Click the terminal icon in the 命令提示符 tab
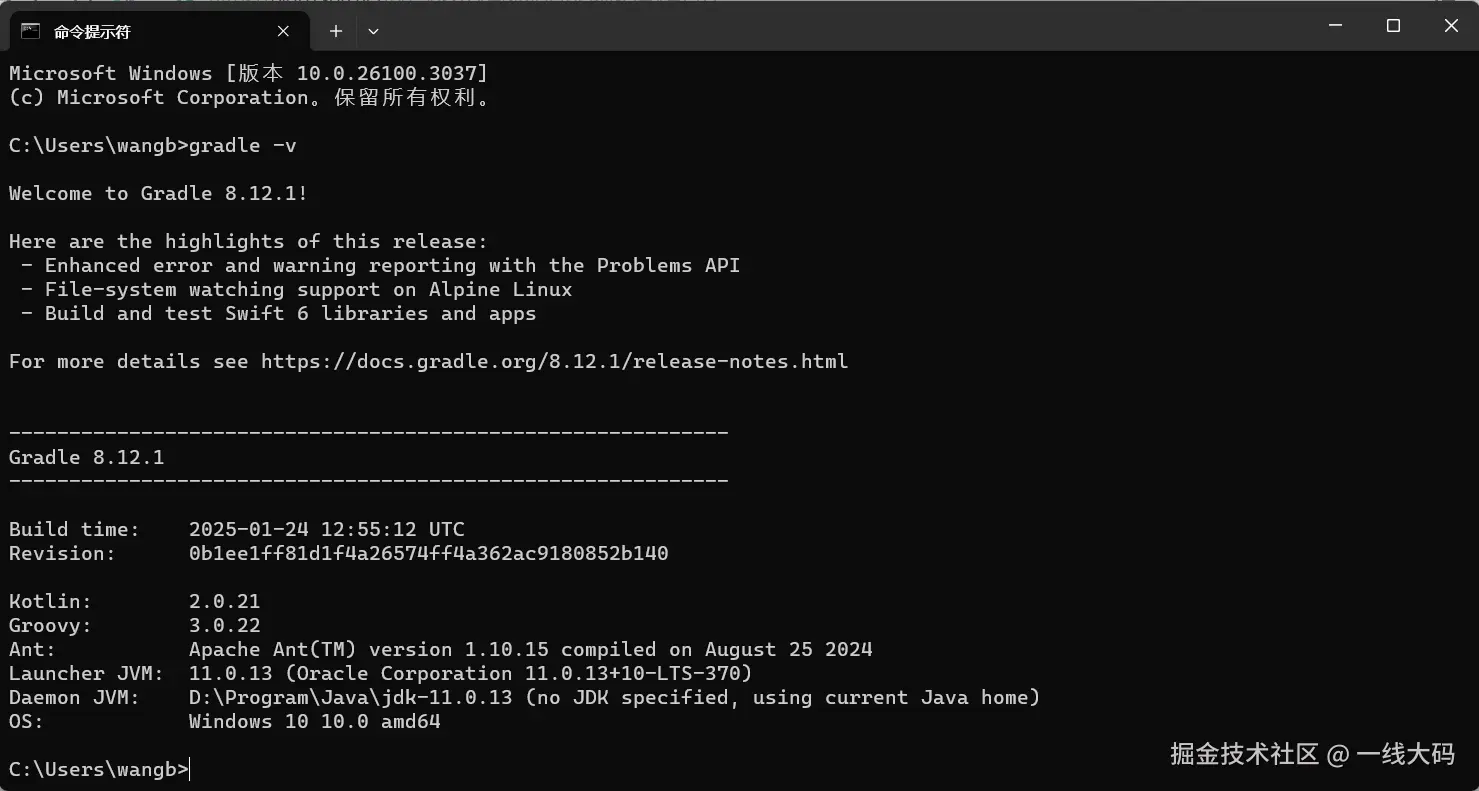The width and height of the screenshot is (1479, 791). pyautogui.click(x=31, y=31)
